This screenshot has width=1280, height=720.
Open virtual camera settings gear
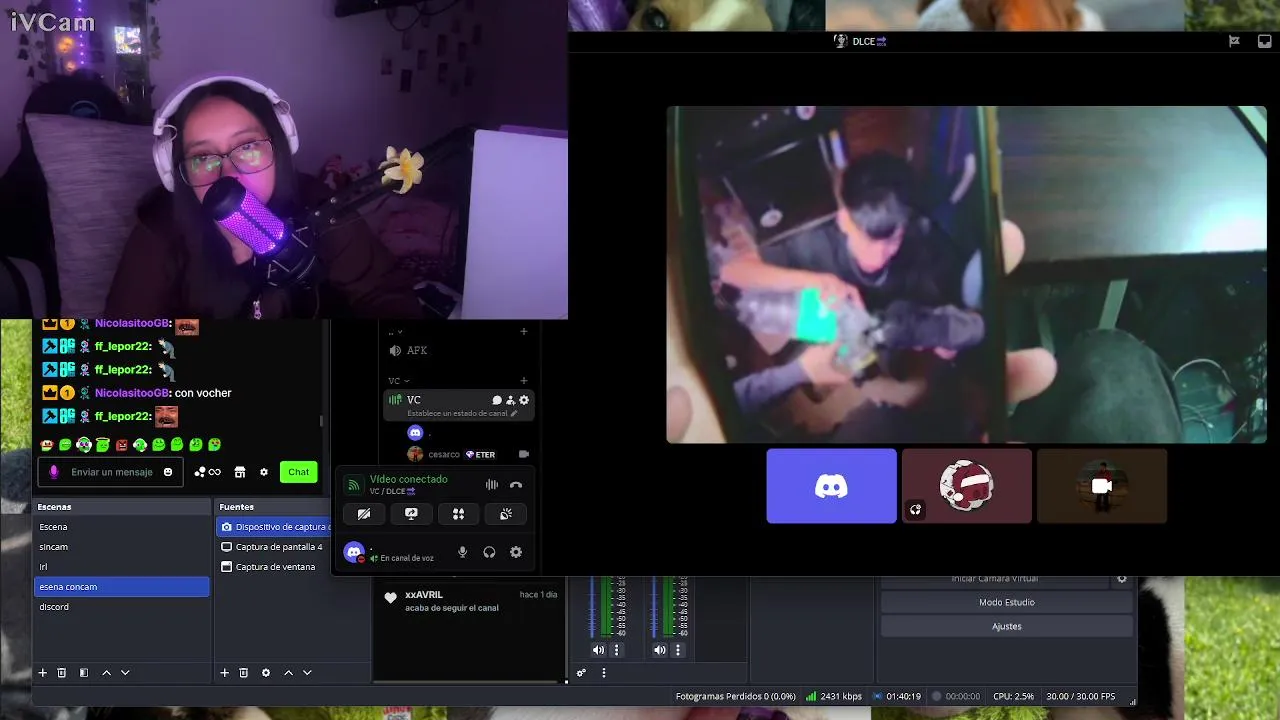[1122, 578]
